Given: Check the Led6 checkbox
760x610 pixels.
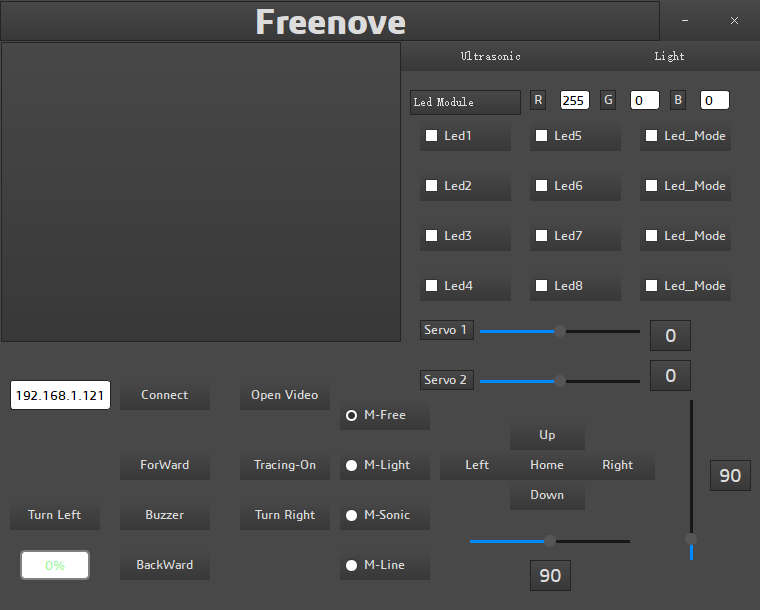Looking at the screenshot, I should [x=541, y=186].
